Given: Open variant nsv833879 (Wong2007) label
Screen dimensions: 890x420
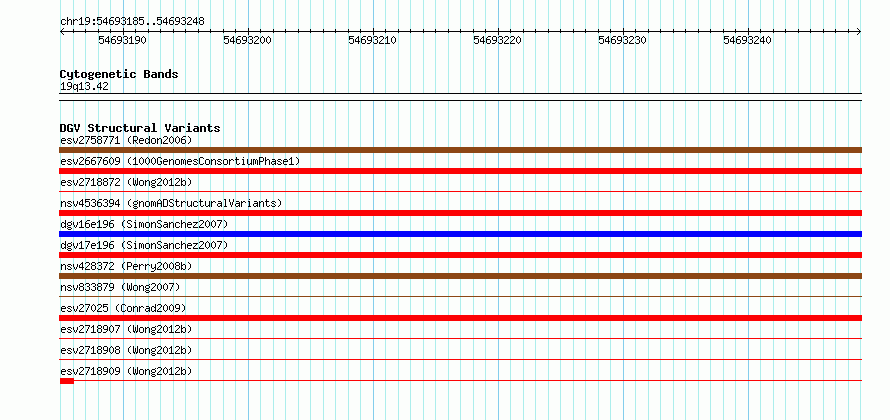Looking at the screenshot, I should [120, 287].
